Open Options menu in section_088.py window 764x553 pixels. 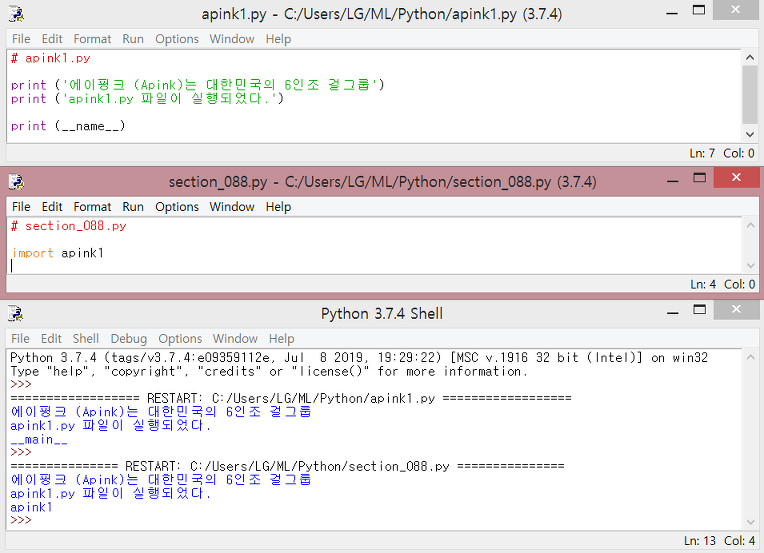point(177,207)
